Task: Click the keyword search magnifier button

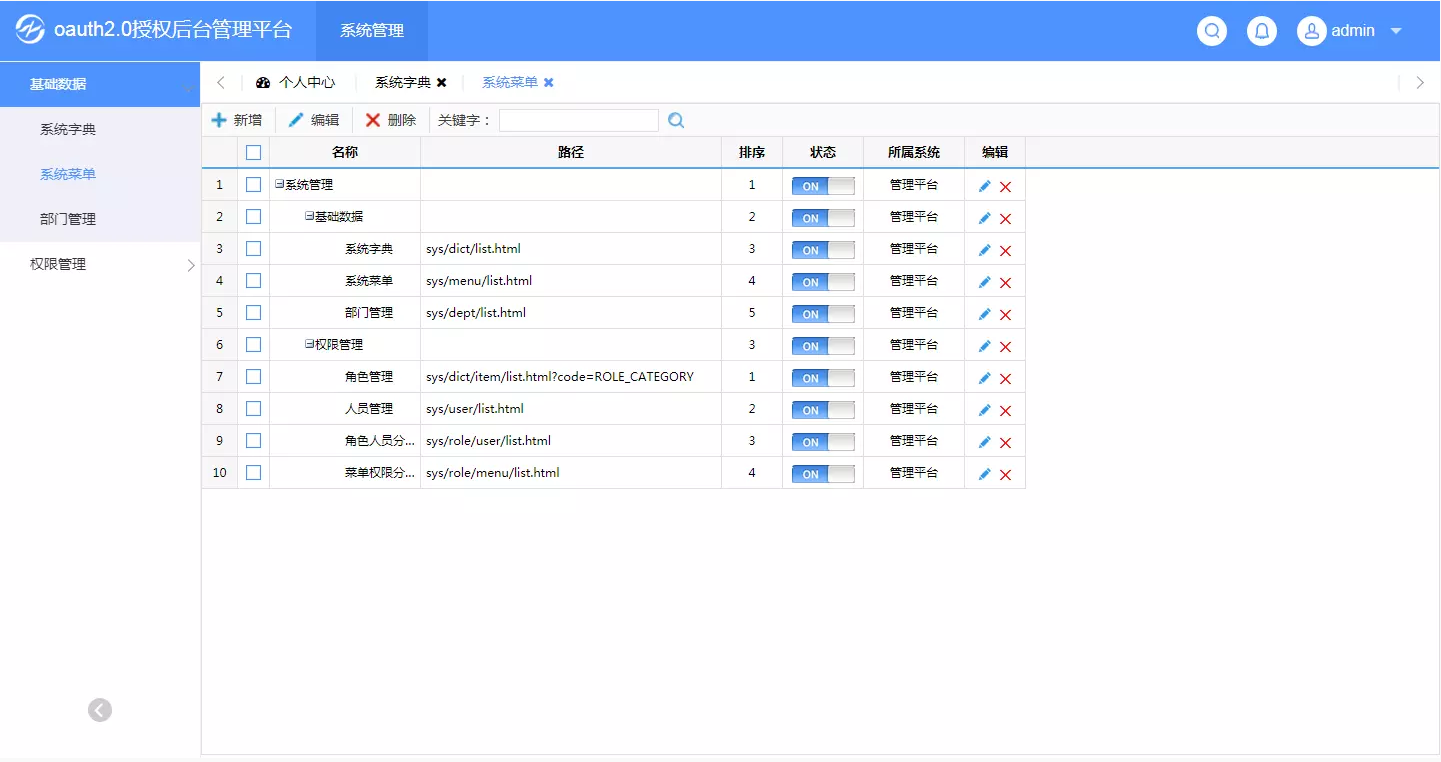Action: [x=676, y=120]
